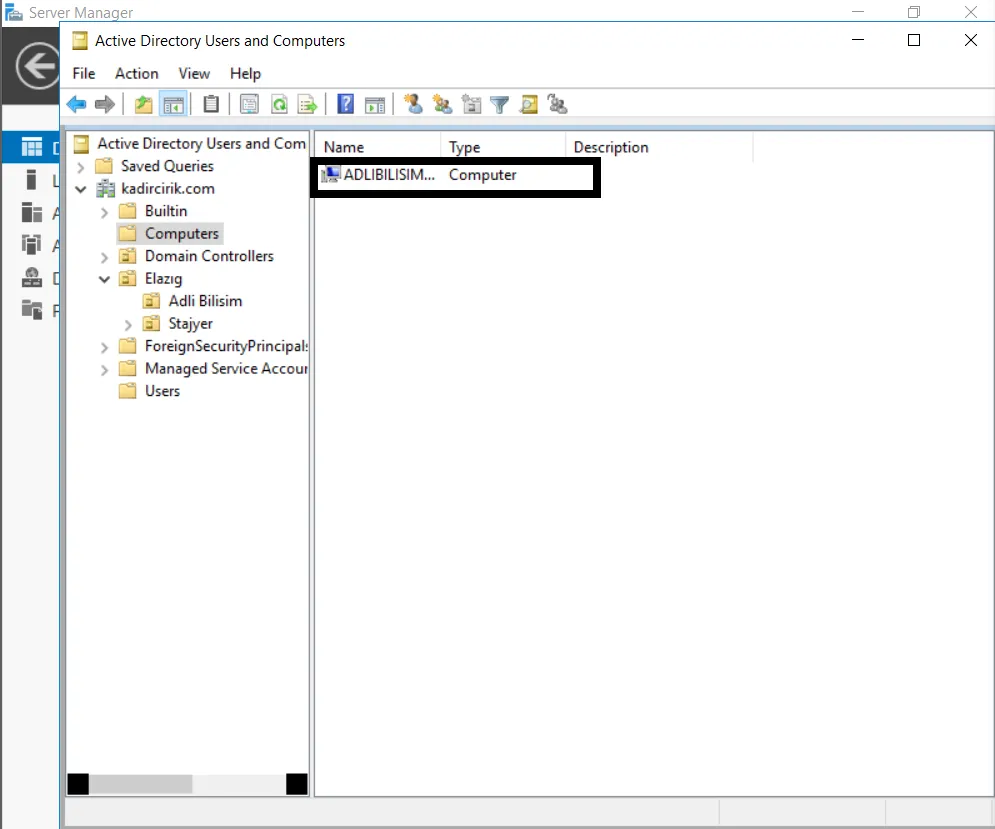This screenshot has width=995, height=829.
Task: Select Managed Service Accounts in tree
Action: (226, 369)
